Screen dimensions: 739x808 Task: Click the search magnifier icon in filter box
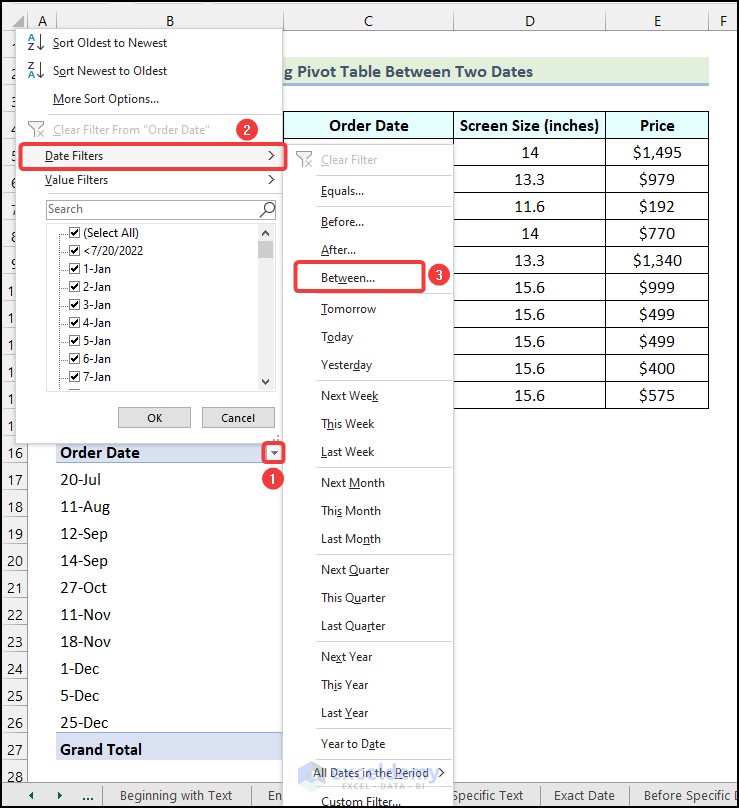point(267,209)
